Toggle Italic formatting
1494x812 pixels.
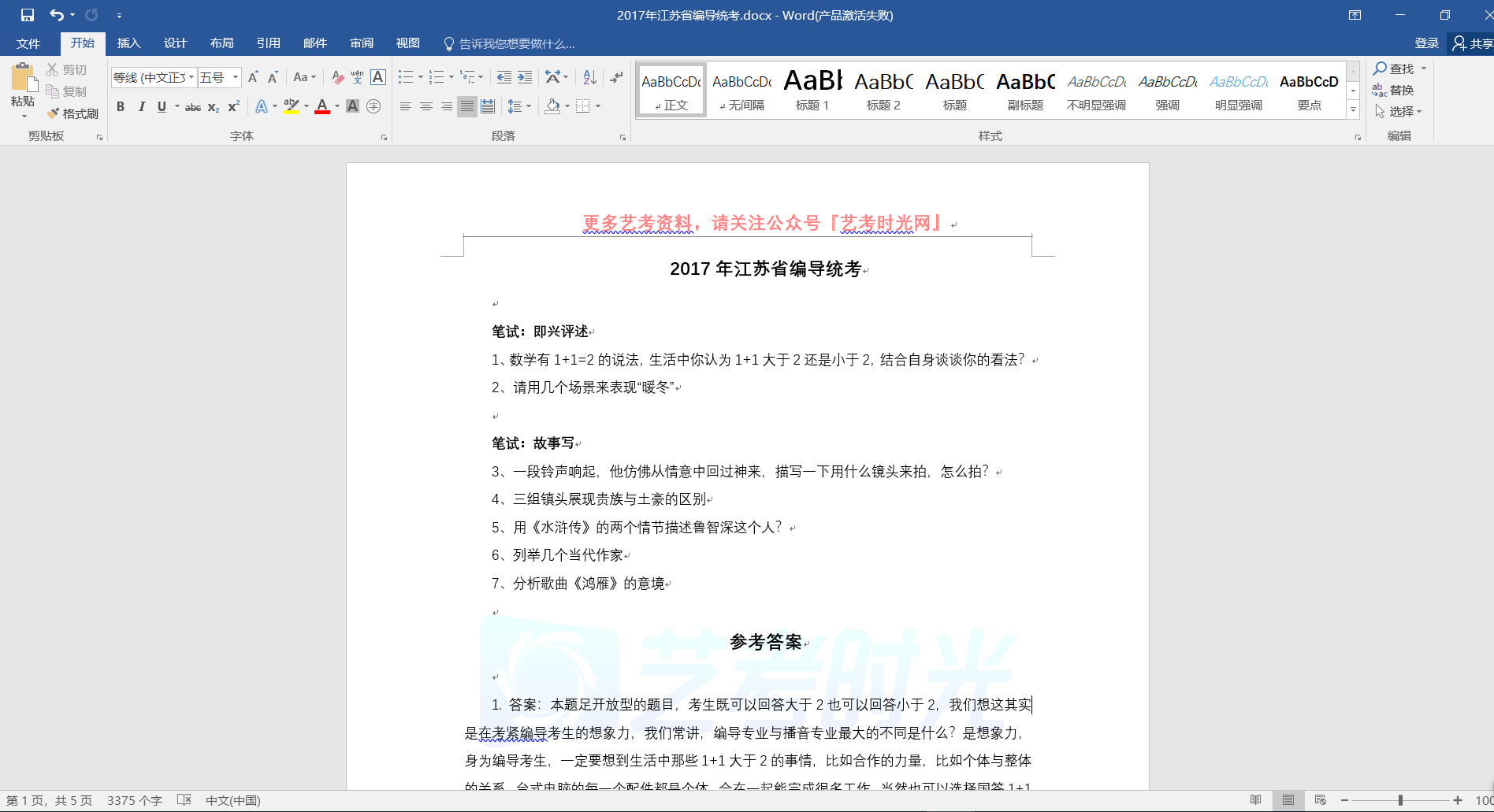point(141,106)
